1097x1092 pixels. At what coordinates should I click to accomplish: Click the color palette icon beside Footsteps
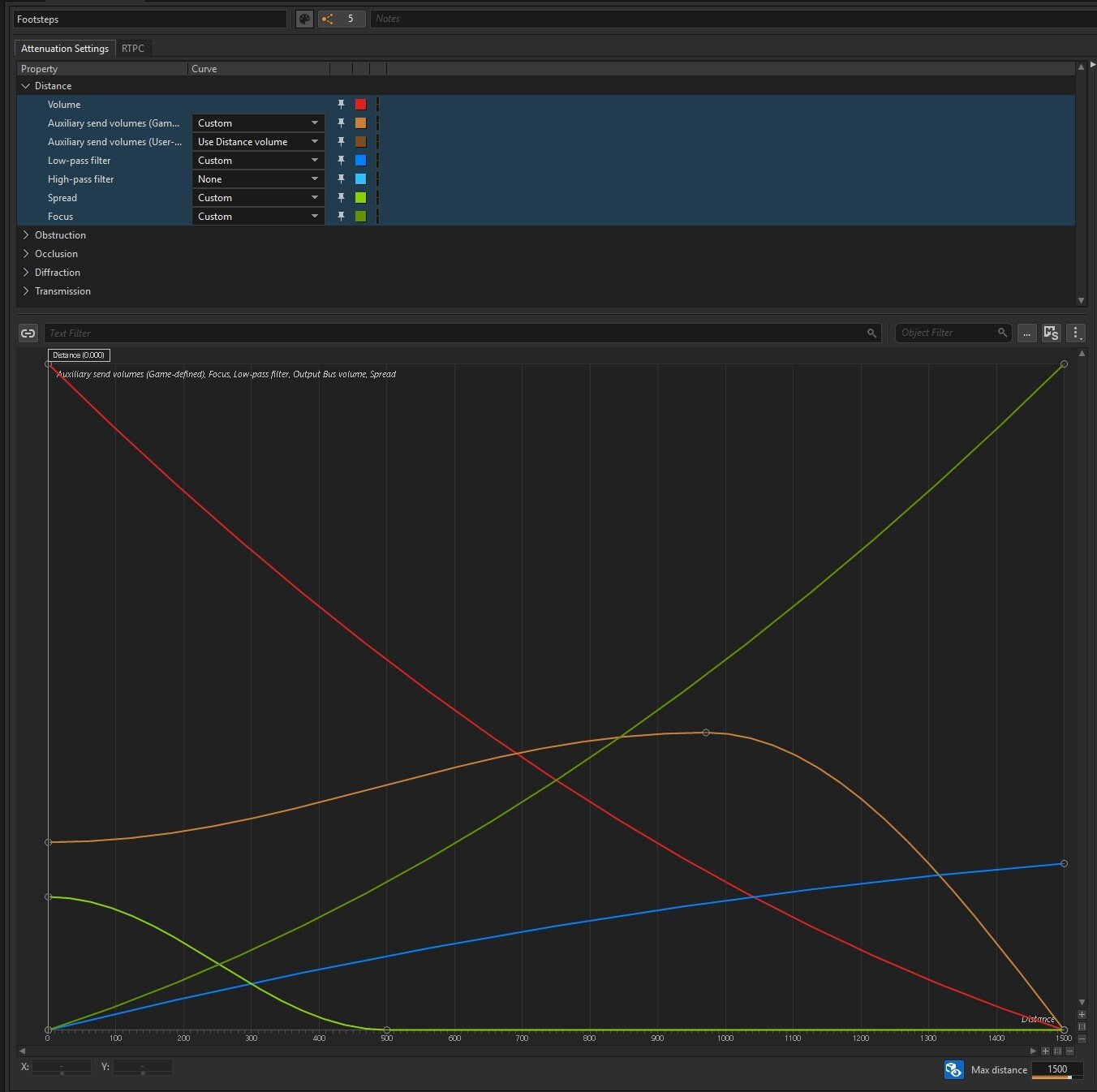tap(304, 19)
